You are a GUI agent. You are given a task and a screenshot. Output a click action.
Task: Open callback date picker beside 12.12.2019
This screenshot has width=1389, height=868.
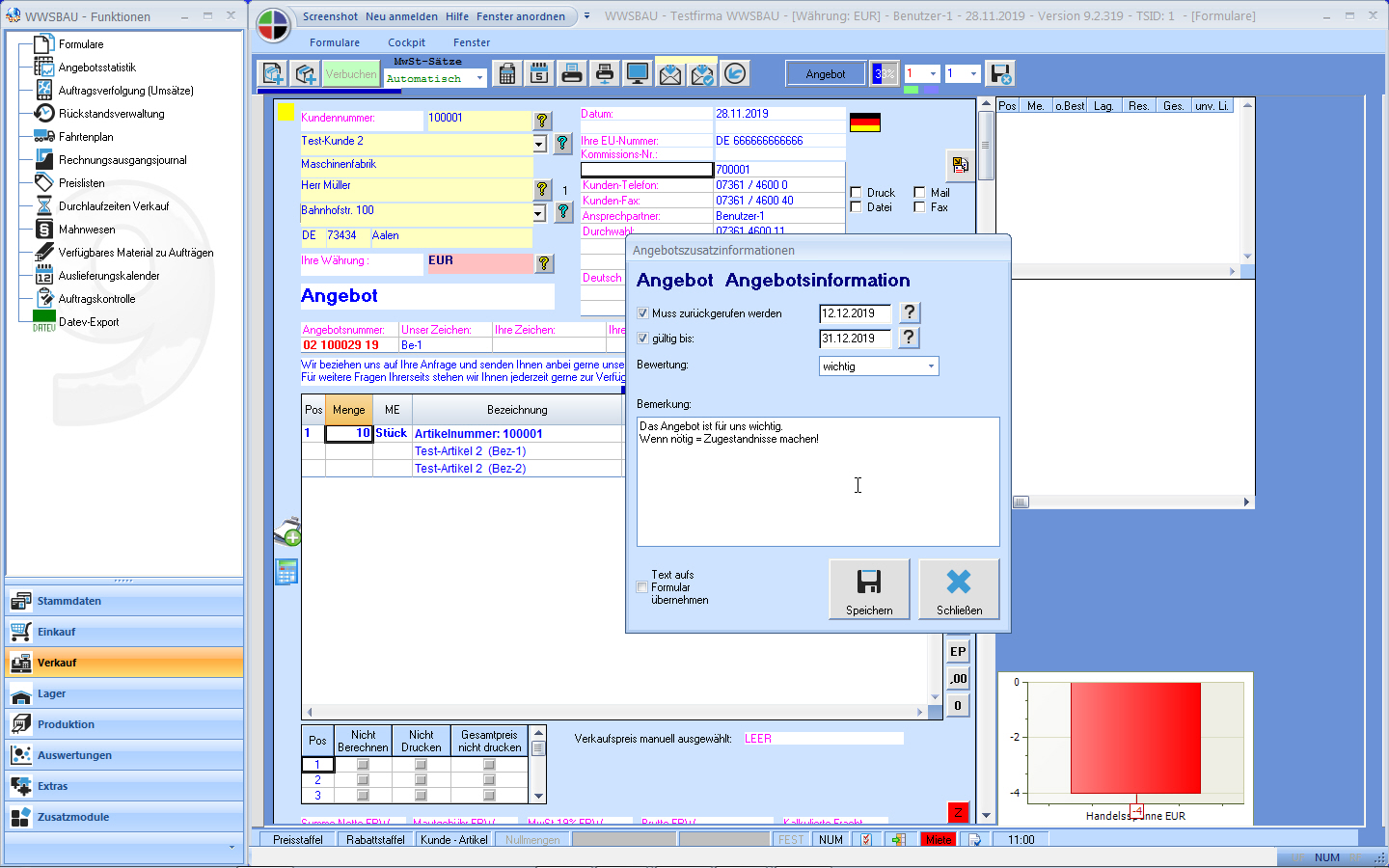(x=909, y=312)
